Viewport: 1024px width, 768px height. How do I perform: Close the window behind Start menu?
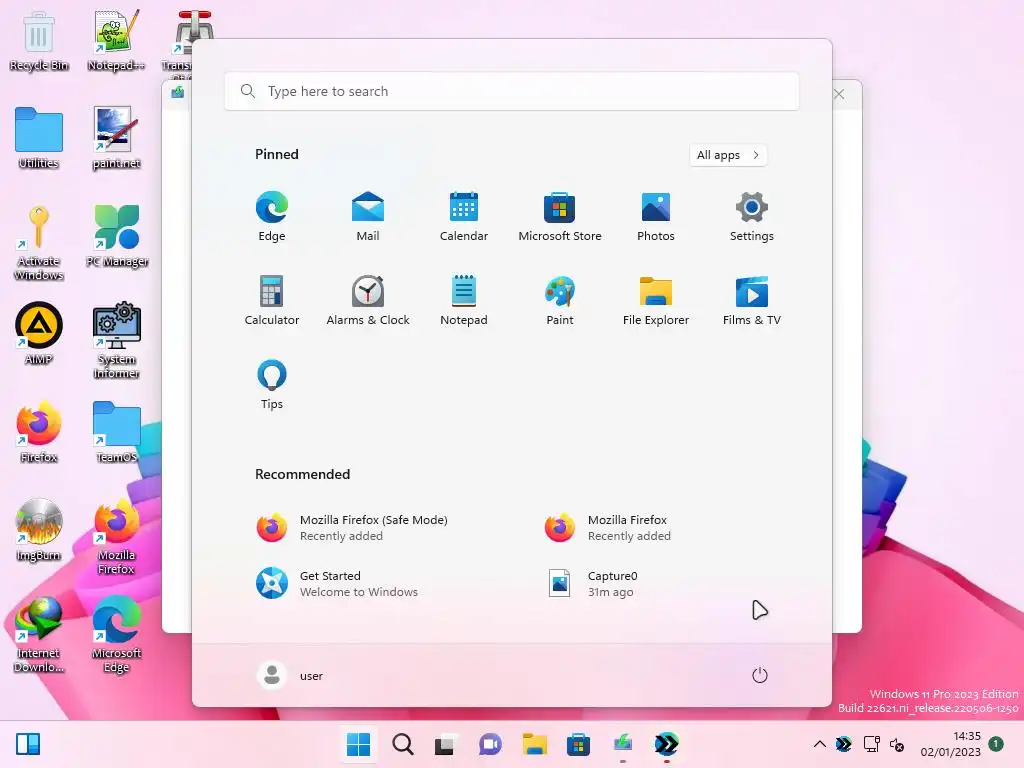click(839, 94)
